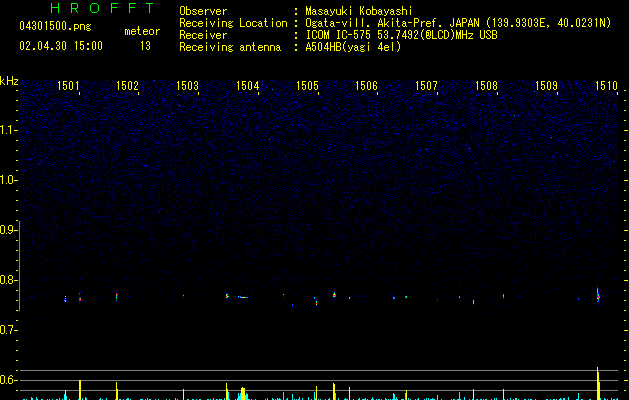Click the 1504 time marker
629x400 pixels.
click(x=248, y=86)
